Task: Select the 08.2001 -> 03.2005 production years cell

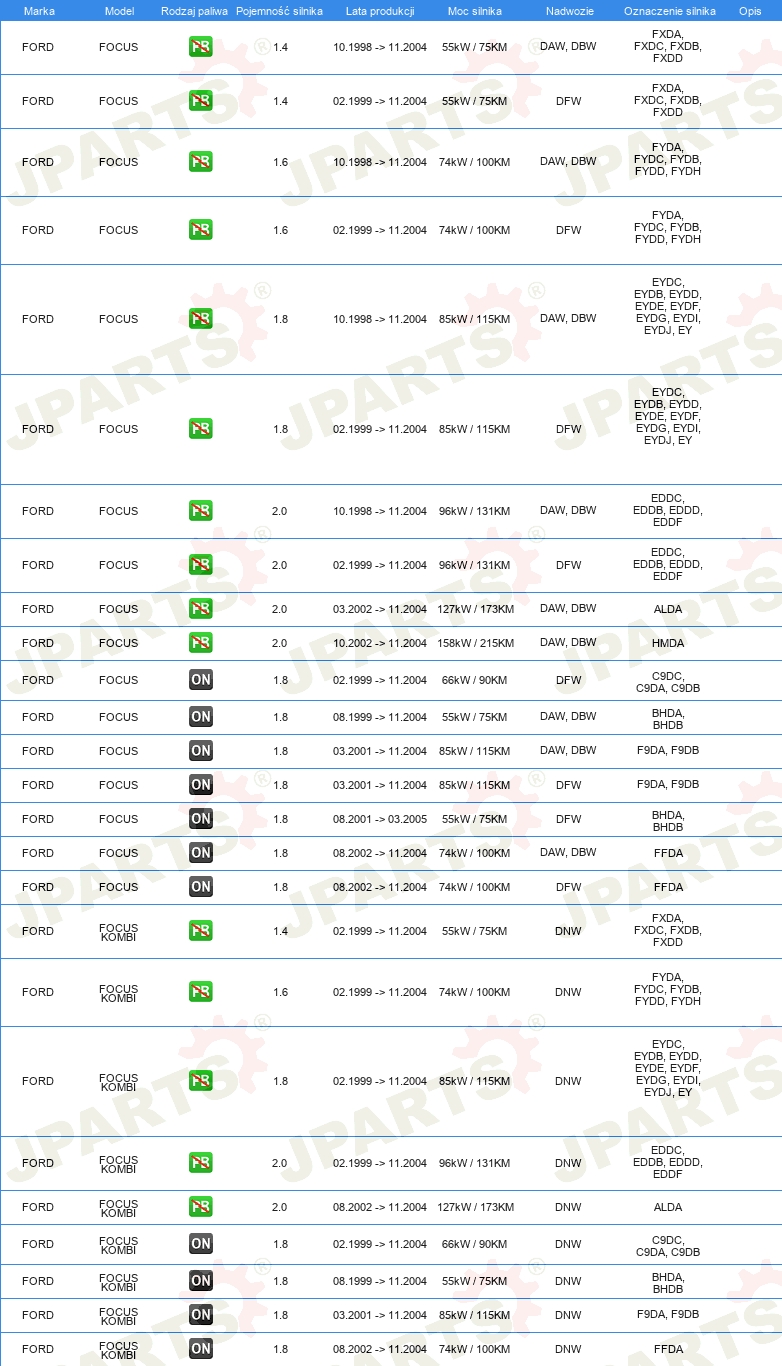Action: pyautogui.click(x=380, y=819)
